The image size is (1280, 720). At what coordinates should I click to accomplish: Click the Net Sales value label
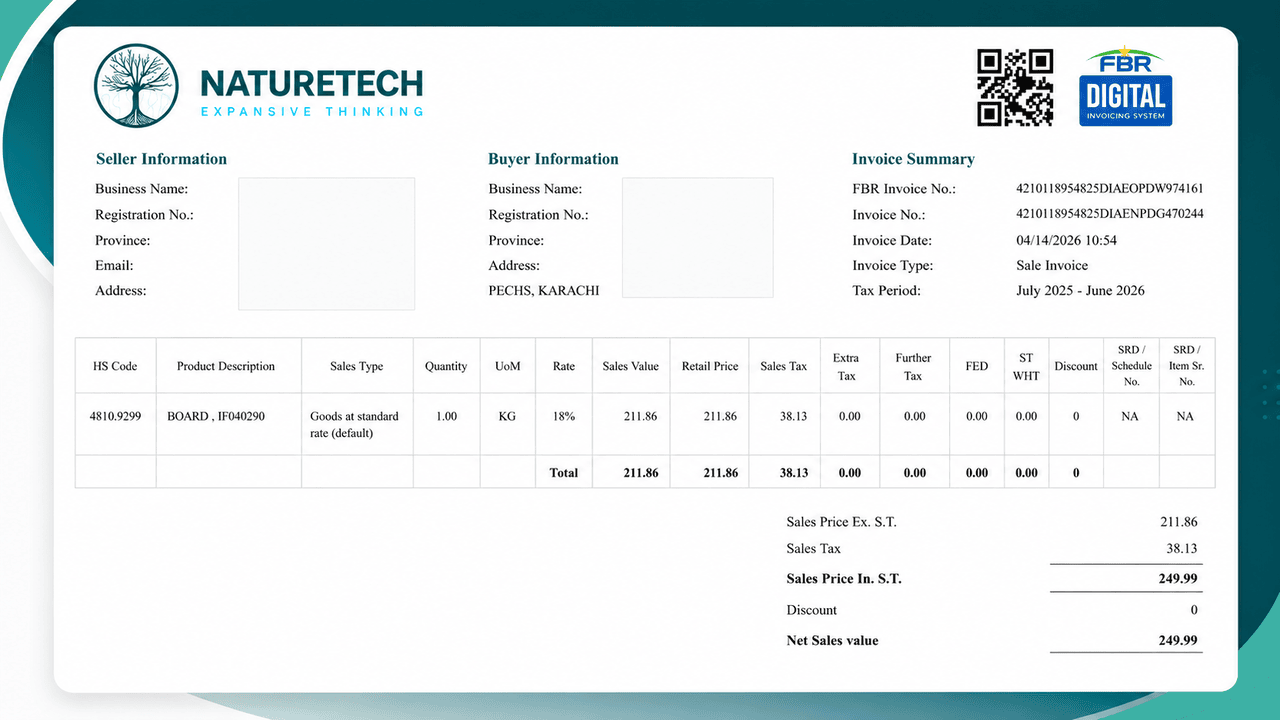point(832,640)
